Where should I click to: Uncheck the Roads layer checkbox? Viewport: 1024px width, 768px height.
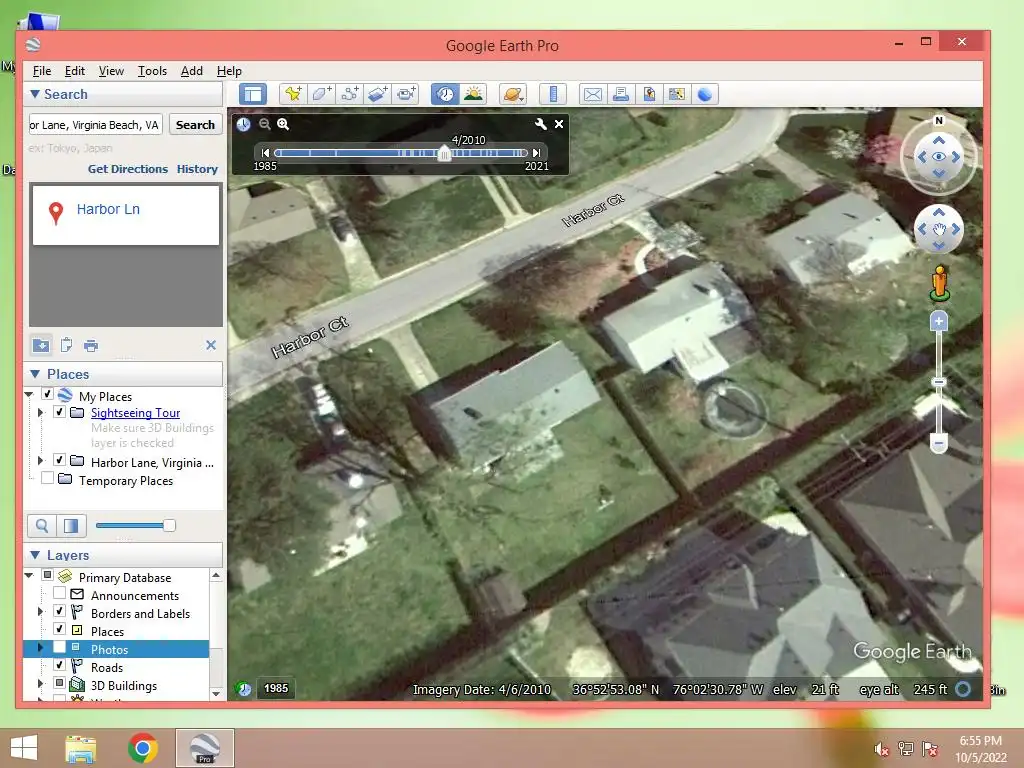coord(59,665)
